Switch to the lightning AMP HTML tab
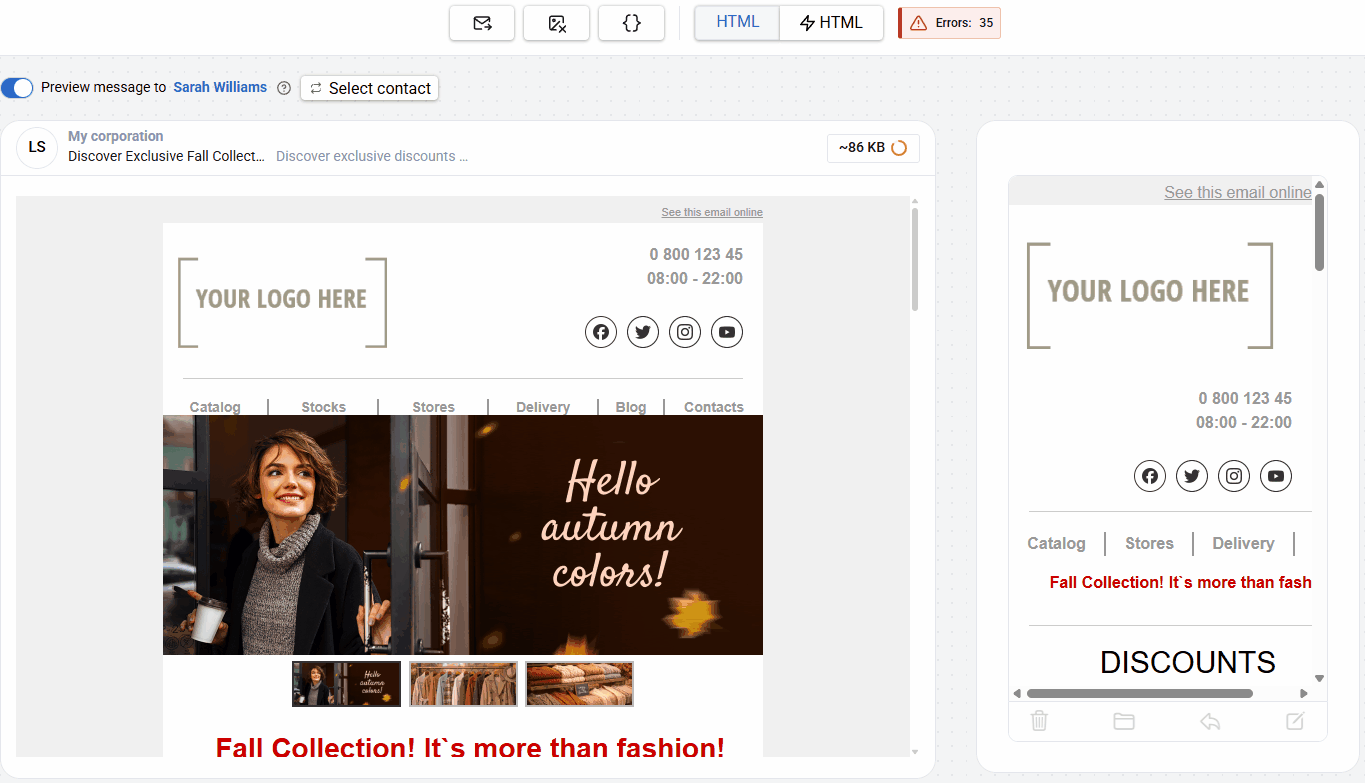The image size is (1365, 783). click(x=831, y=22)
